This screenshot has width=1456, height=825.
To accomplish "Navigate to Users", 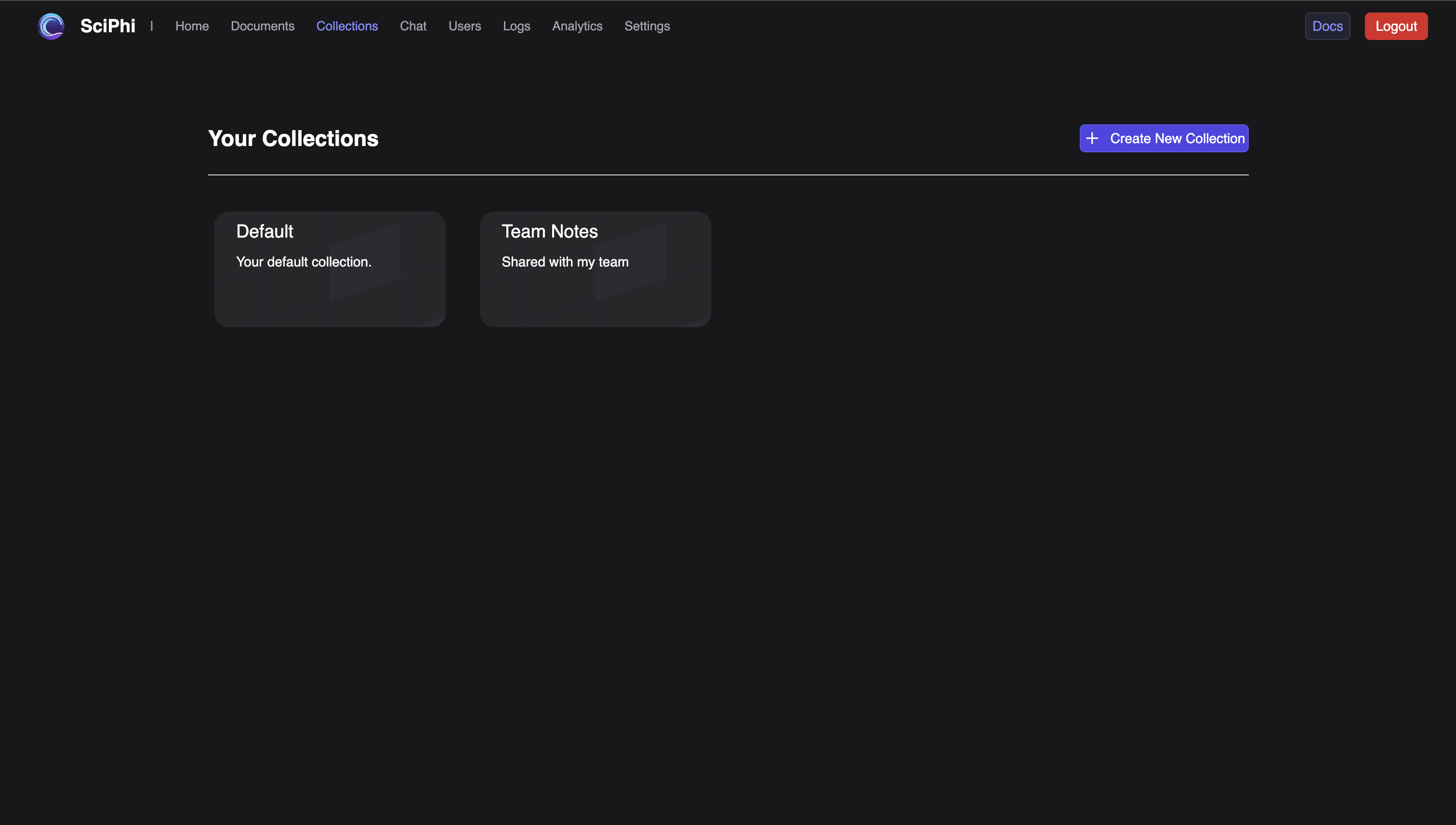I will point(464,26).
